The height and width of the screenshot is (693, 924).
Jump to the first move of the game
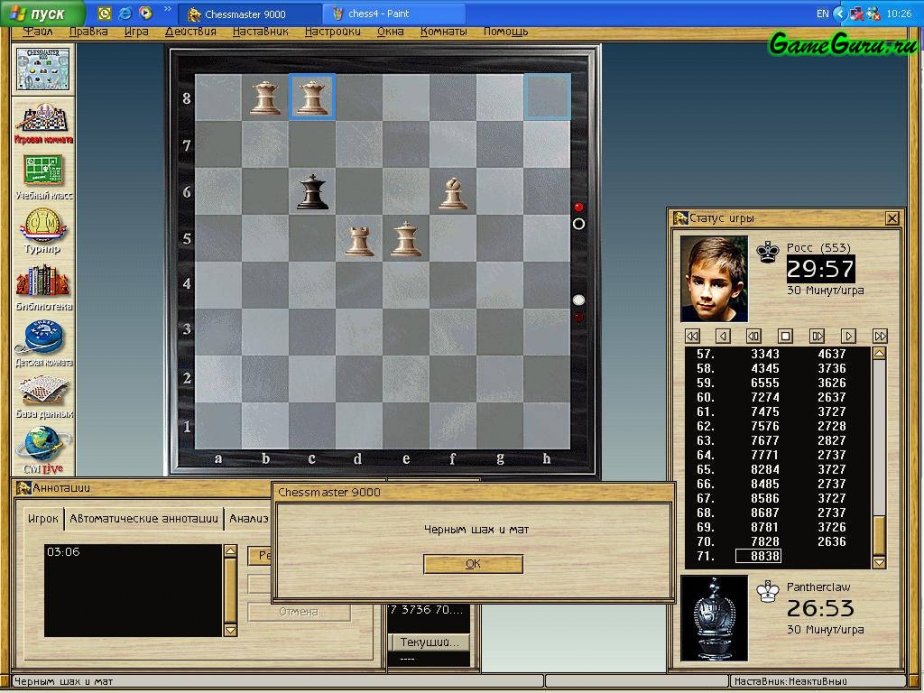[692, 336]
